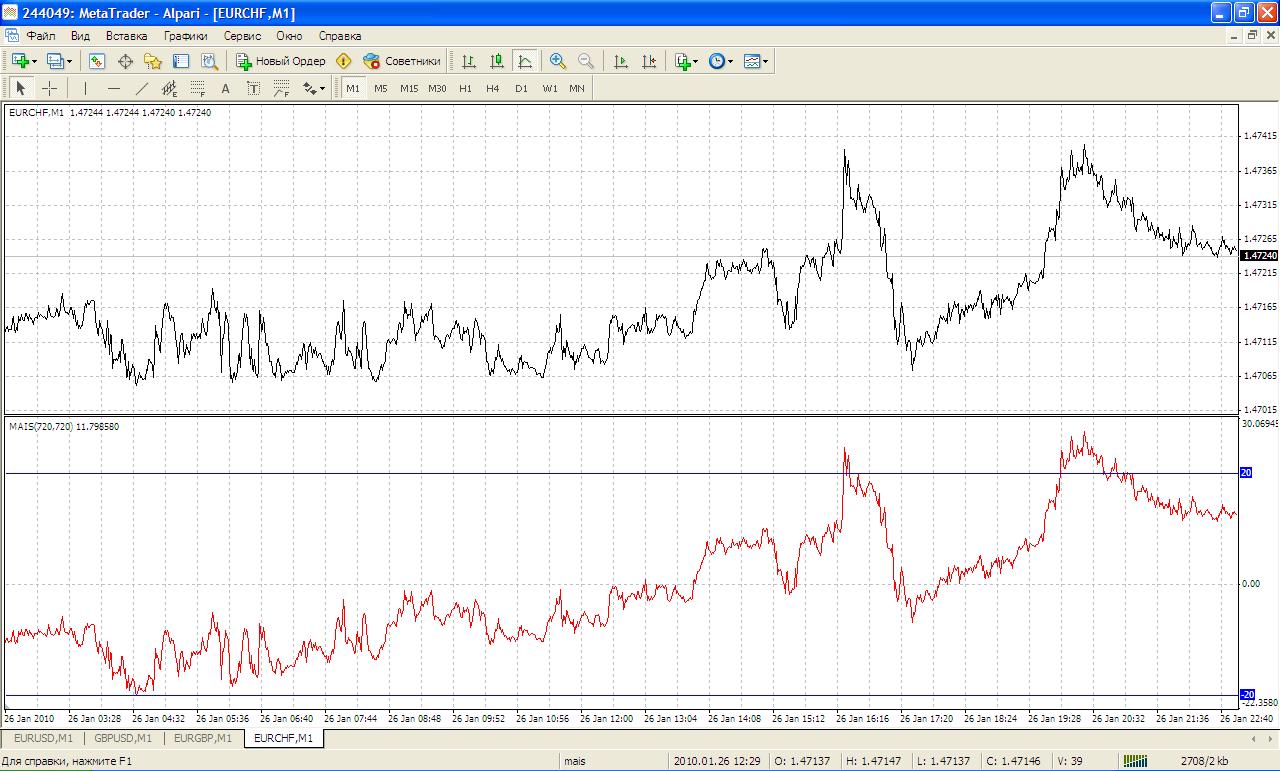Image resolution: width=1282 pixels, height=771 pixels.
Task: Click the yellow diamond alert icon
Action: tap(344, 61)
